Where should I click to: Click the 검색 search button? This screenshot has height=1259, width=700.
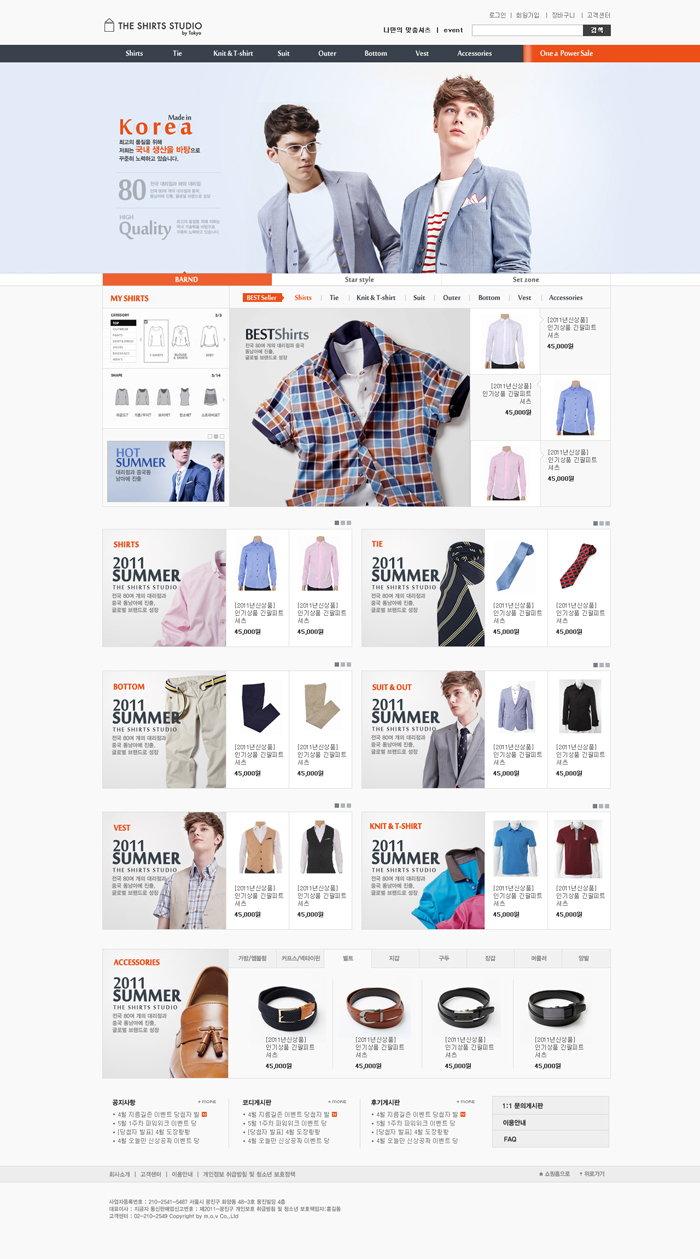[x=597, y=31]
